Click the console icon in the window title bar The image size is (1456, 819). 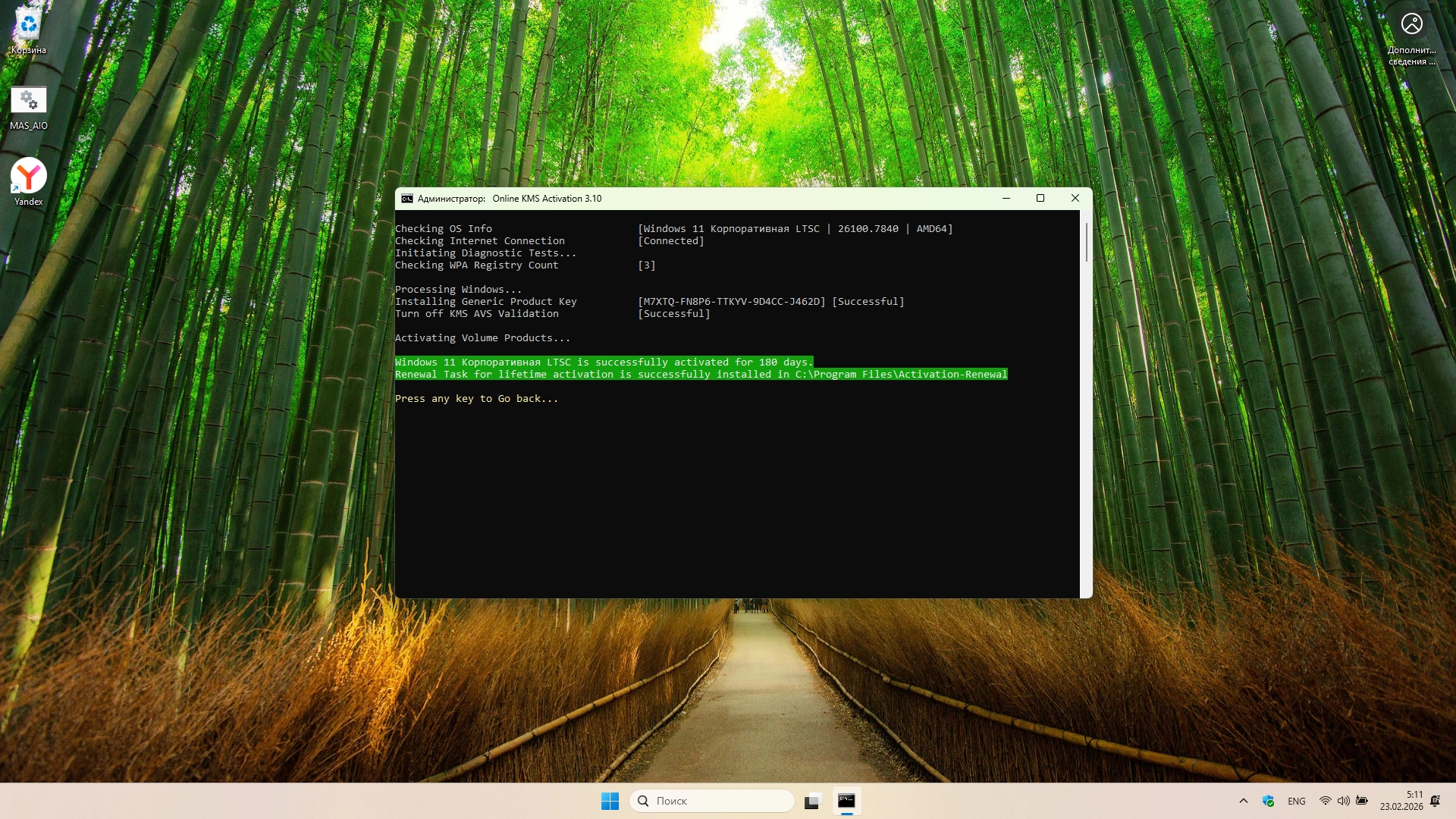click(x=407, y=199)
